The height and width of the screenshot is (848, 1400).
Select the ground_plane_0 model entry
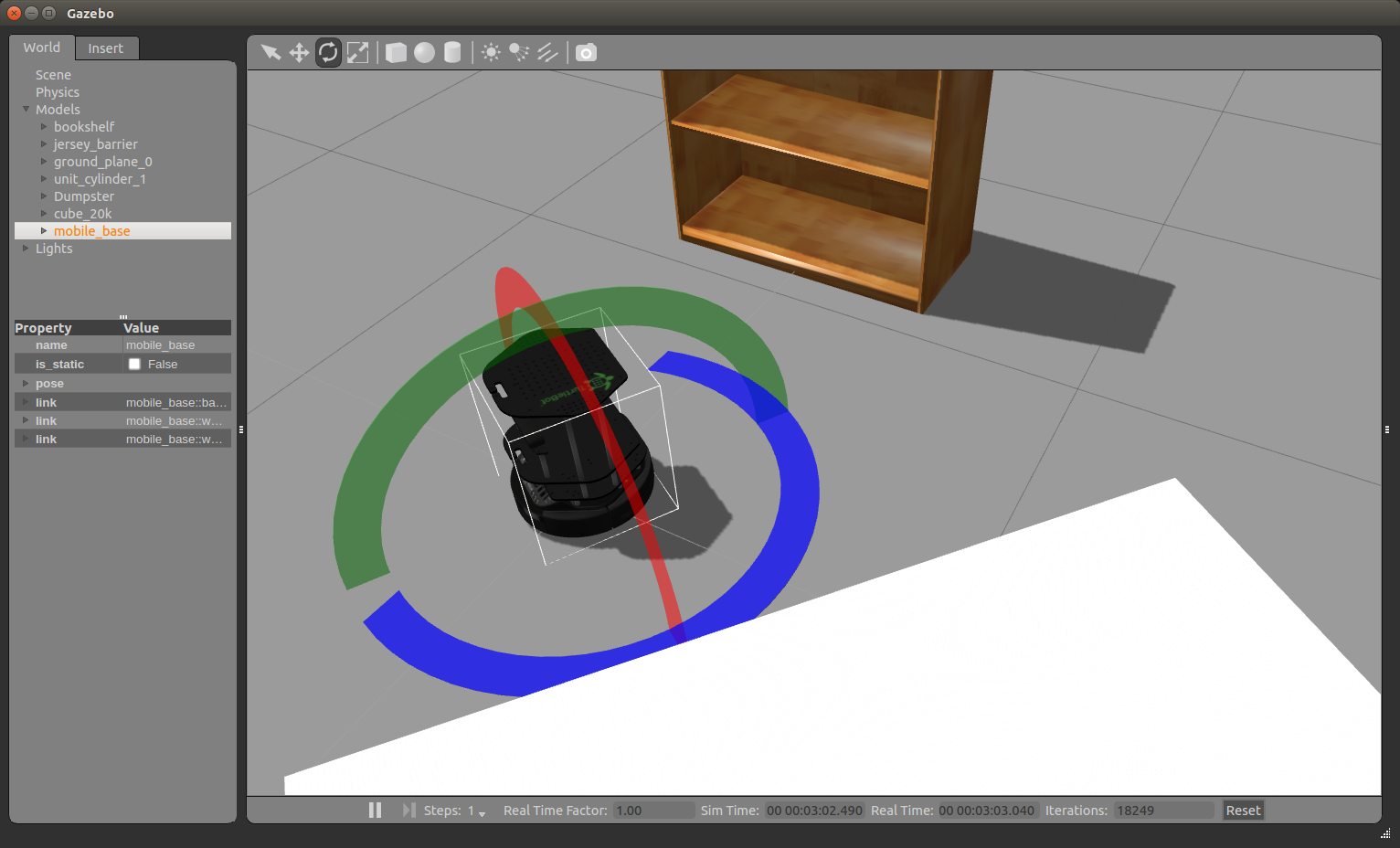tap(103, 162)
